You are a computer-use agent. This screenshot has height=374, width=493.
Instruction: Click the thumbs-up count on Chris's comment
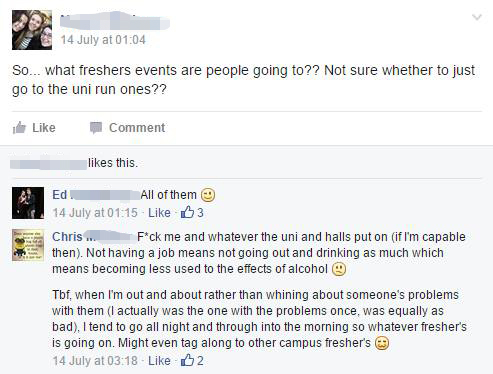pyautogui.click(x=192, y=360)
